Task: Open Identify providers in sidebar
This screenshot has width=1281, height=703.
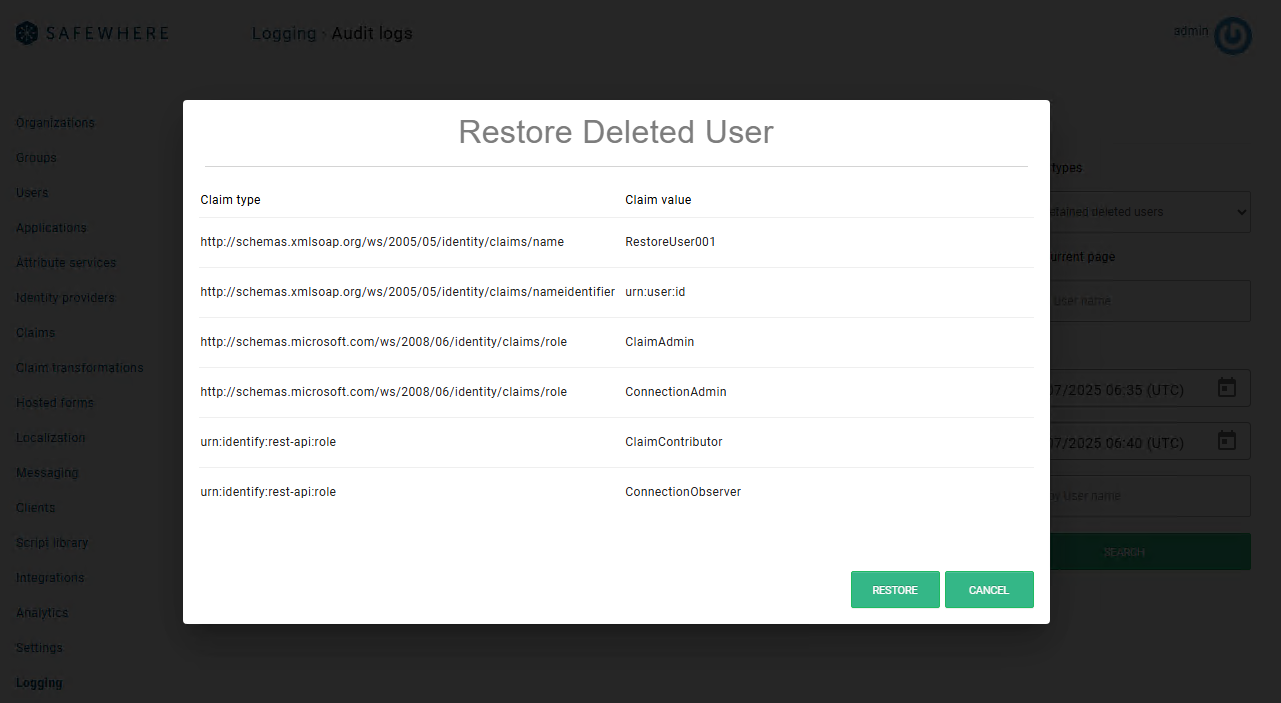Action: click(x=65, y=298)
